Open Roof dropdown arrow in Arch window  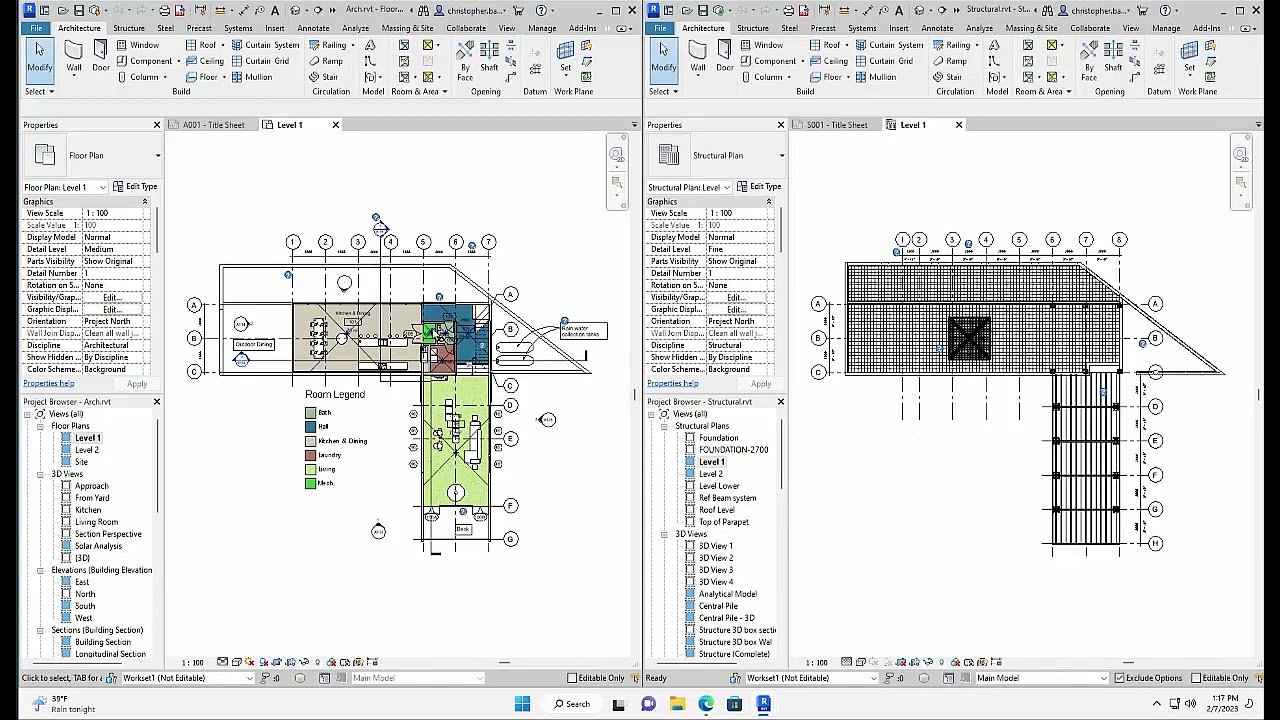tap(222, 45)
